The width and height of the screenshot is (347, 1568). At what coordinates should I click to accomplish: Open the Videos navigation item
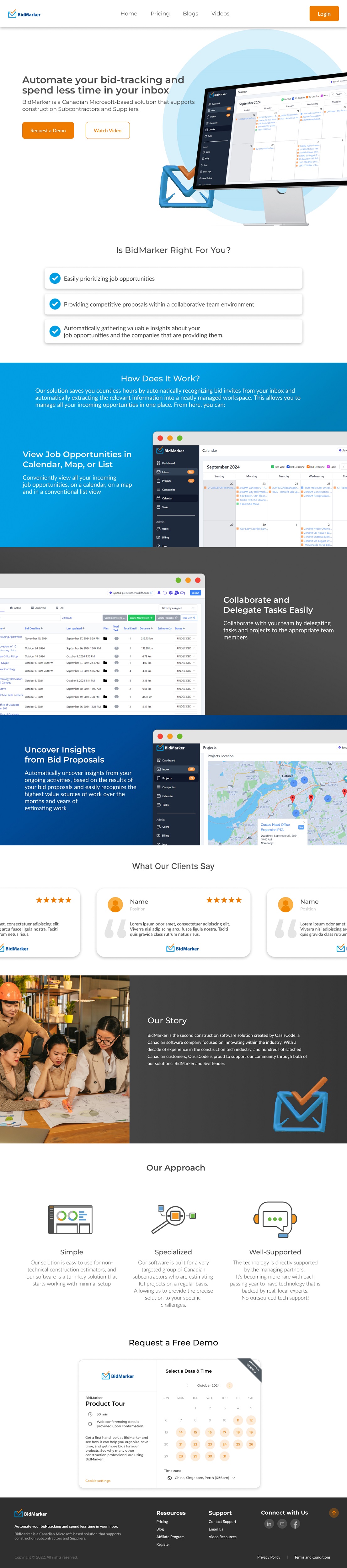[220, 13]
